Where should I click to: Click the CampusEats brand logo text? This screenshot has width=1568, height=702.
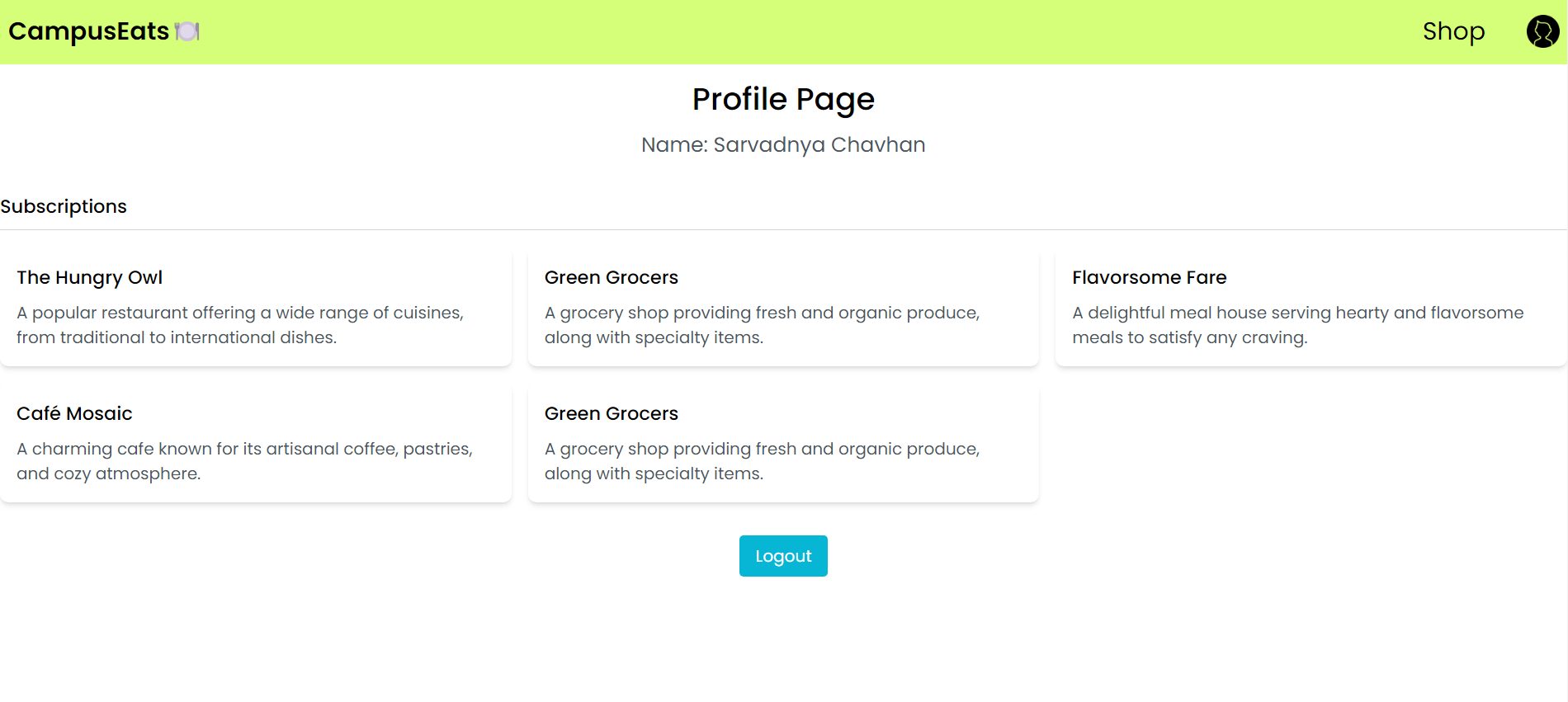pos(88,31)
